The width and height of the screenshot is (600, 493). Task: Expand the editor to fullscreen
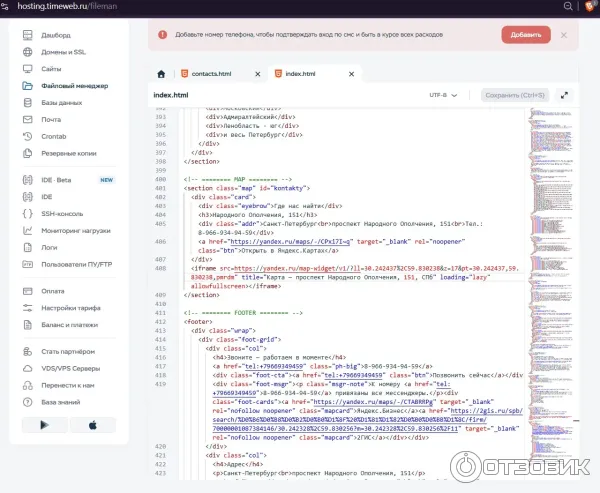564,95
